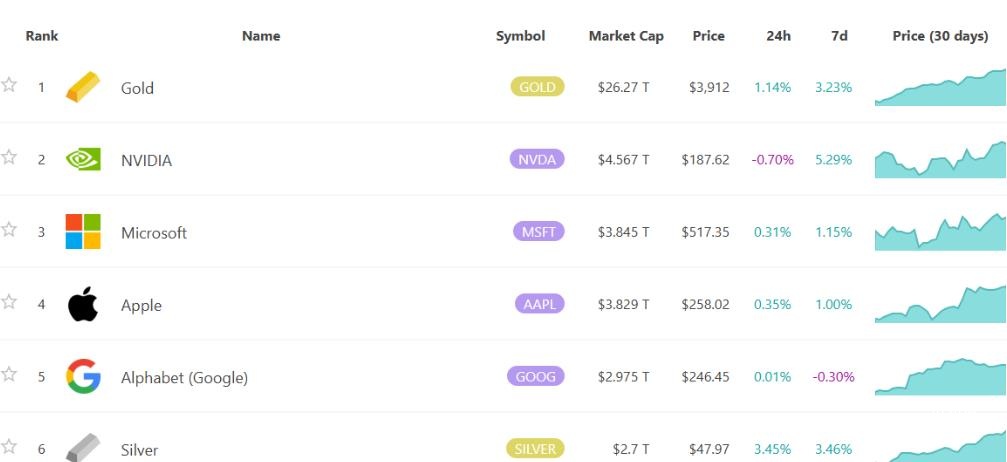The image size is (1007, 462).
Task: Sort table by Market Cap column
Action: (x=625, y=36)
